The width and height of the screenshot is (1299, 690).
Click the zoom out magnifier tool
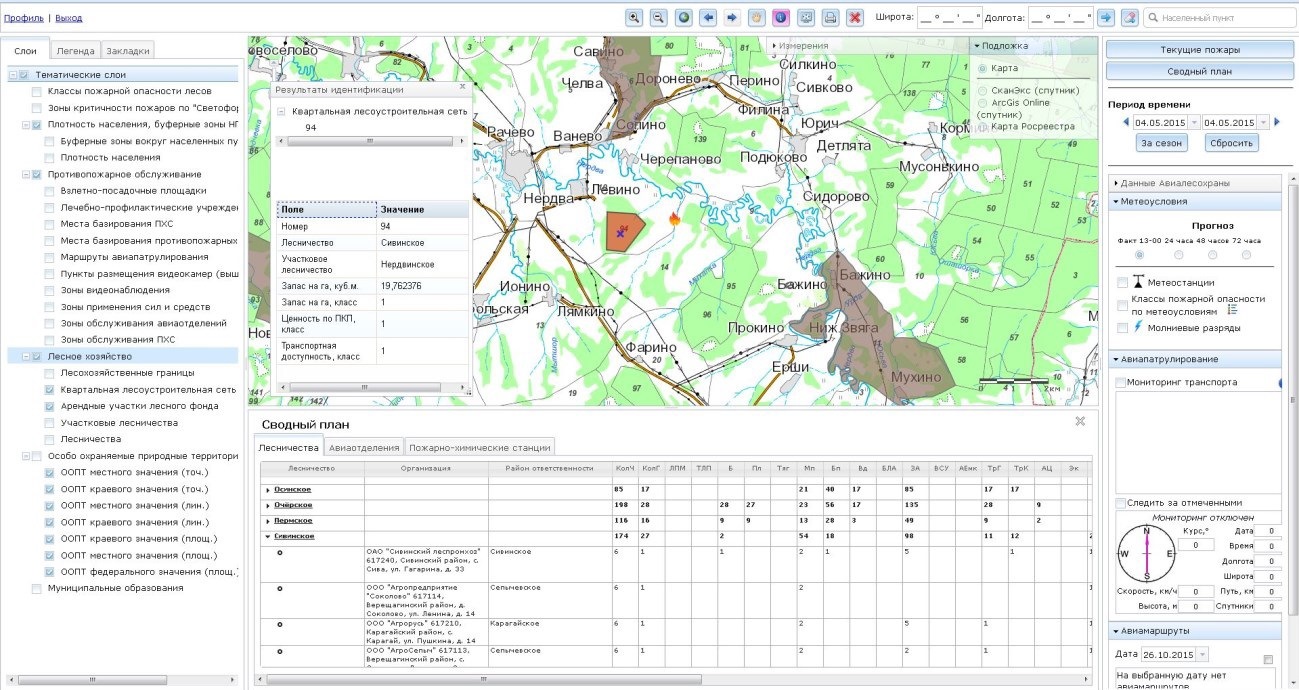coord(658,17)
